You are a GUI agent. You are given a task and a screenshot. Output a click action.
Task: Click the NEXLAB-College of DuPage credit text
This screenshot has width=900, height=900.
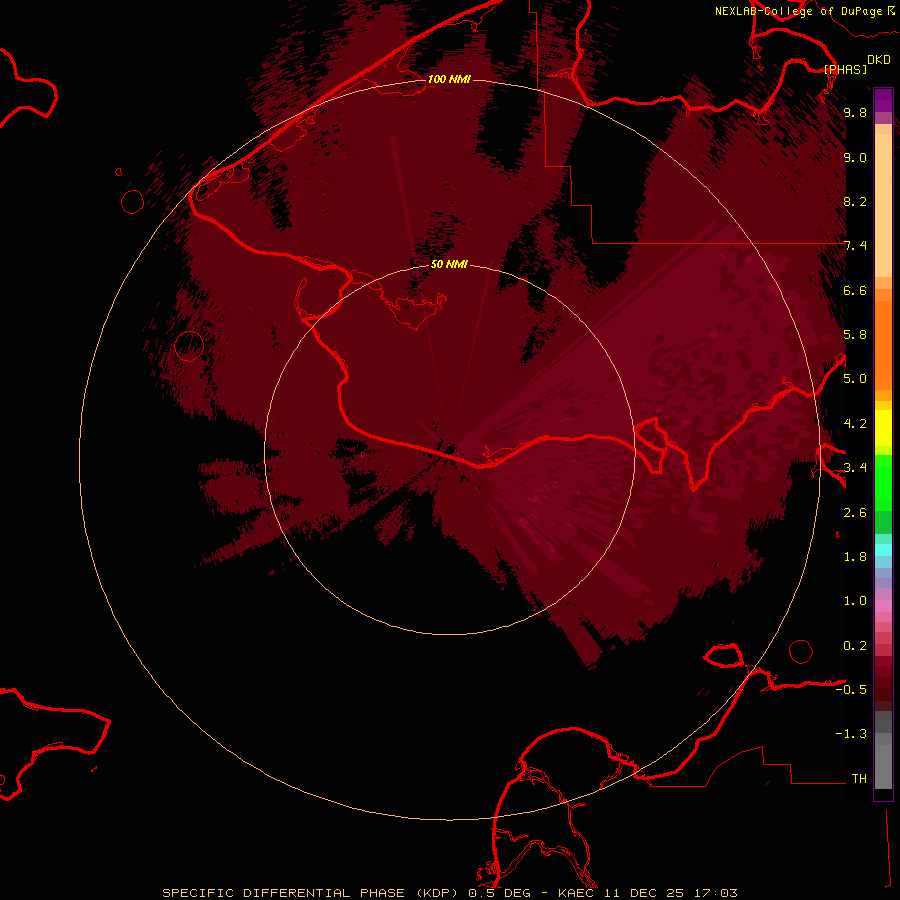798,11
